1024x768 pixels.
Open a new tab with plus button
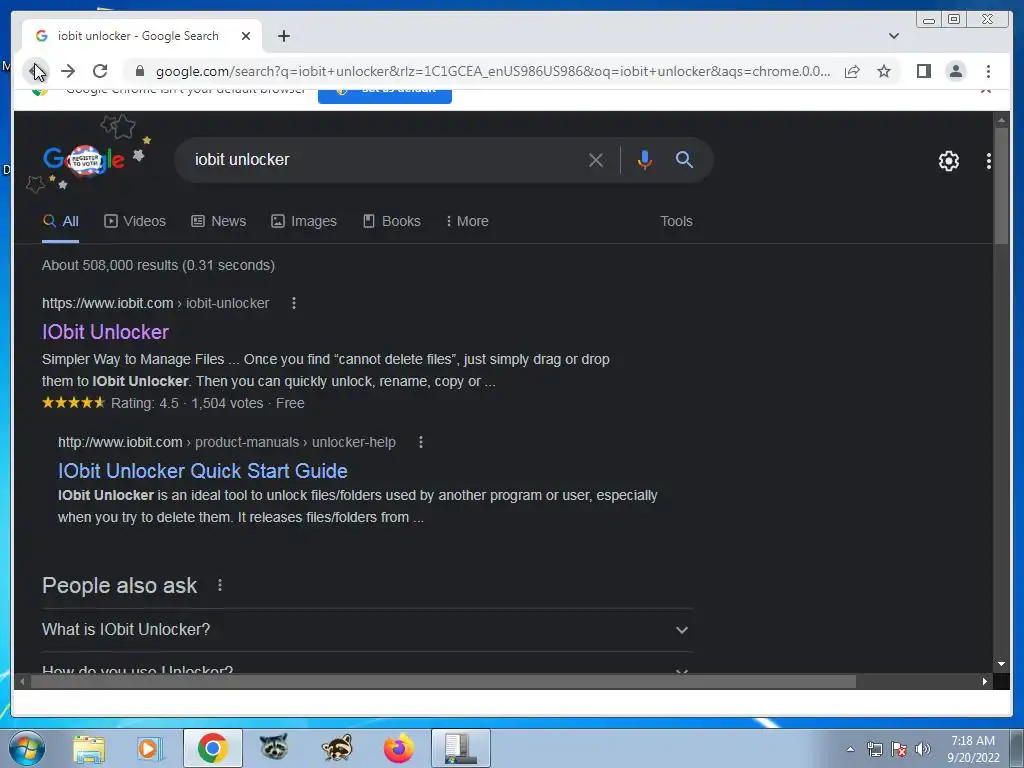point(283,36)
